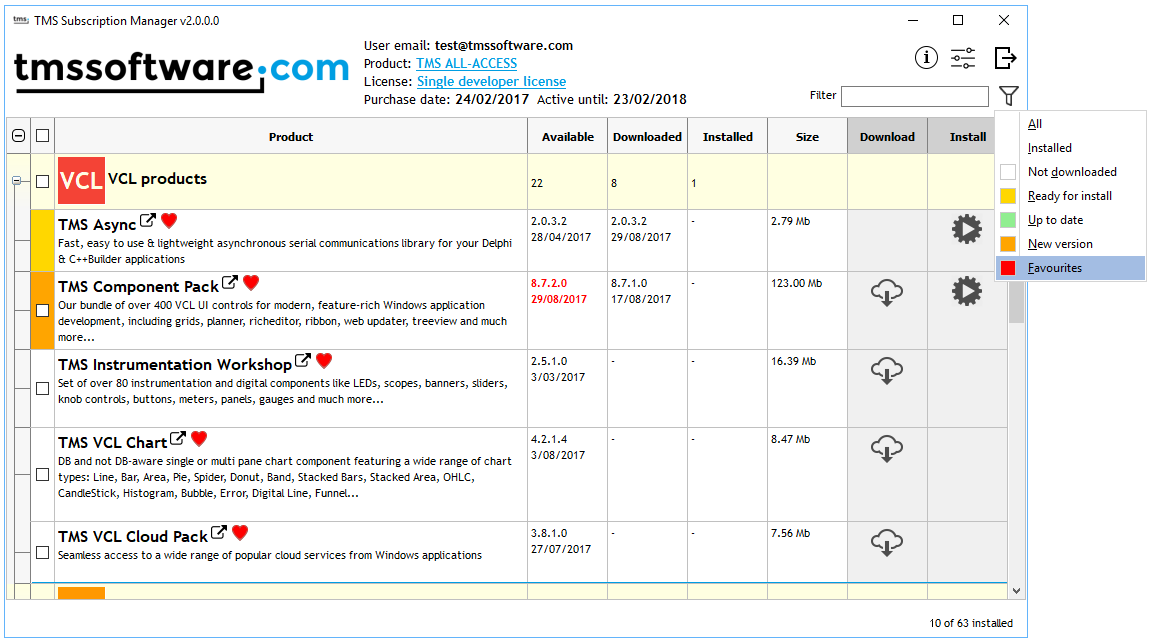Choose Ready for install filter option
The height and width of the screenshot is (641, 1153).
click(1069, 196)
